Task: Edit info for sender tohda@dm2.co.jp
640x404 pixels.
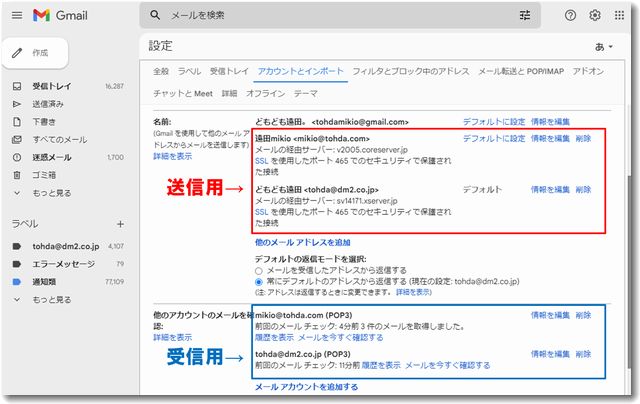Action: click(550, 189)
